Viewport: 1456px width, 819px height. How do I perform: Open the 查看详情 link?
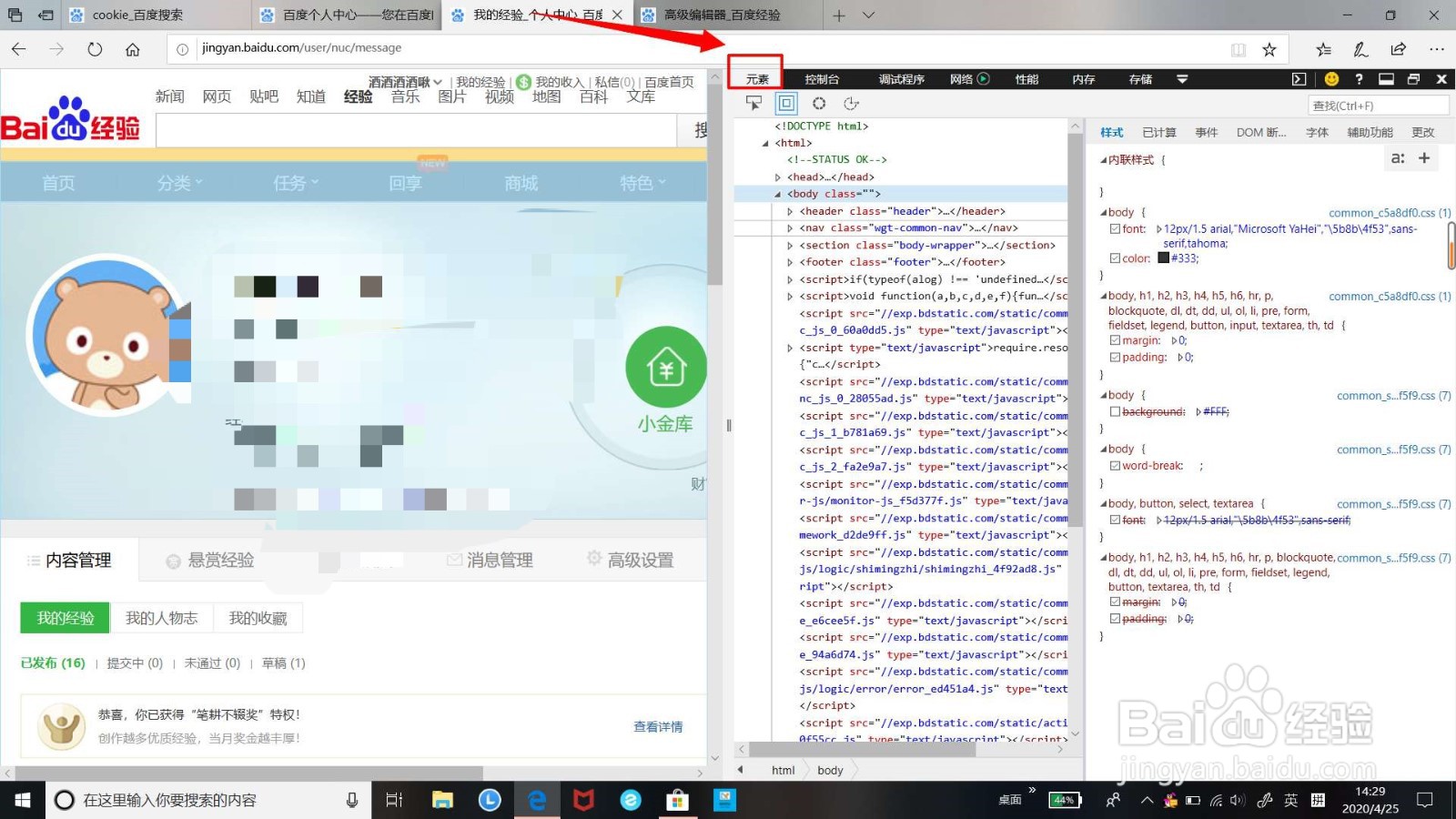click(658, 727)
